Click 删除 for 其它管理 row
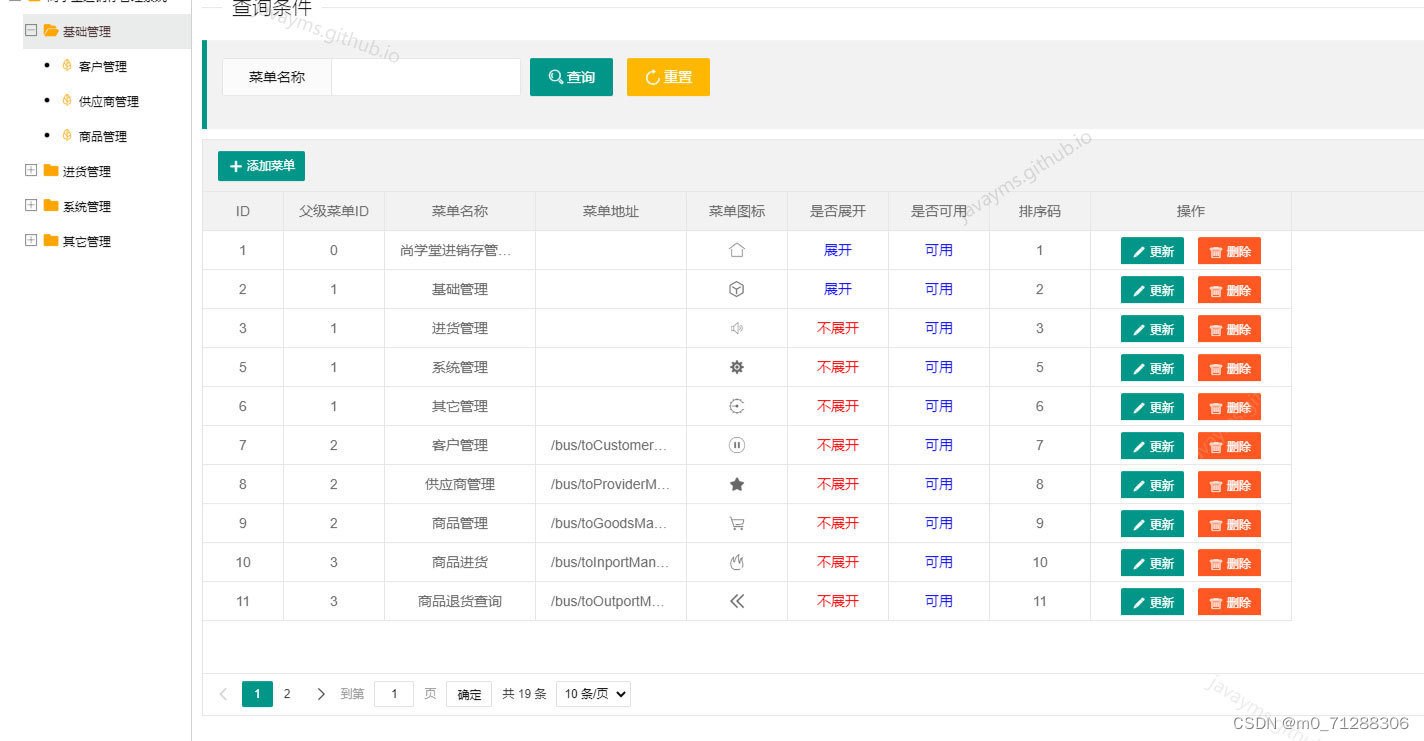The width and height of the screenshot is (1424, 741). (1229, 407)
